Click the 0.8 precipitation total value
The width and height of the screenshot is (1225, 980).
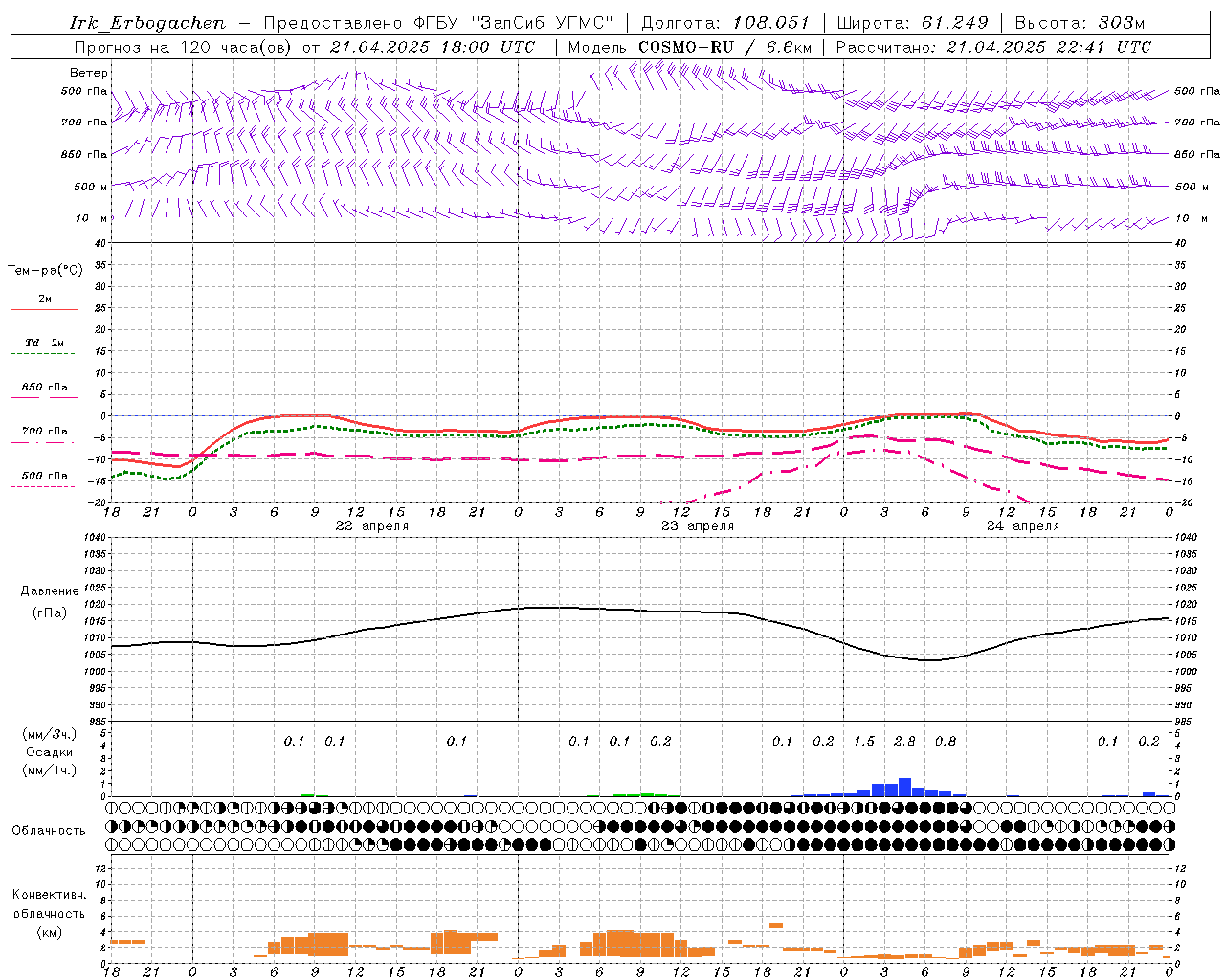pyautogui.click(x=946, y=742)
